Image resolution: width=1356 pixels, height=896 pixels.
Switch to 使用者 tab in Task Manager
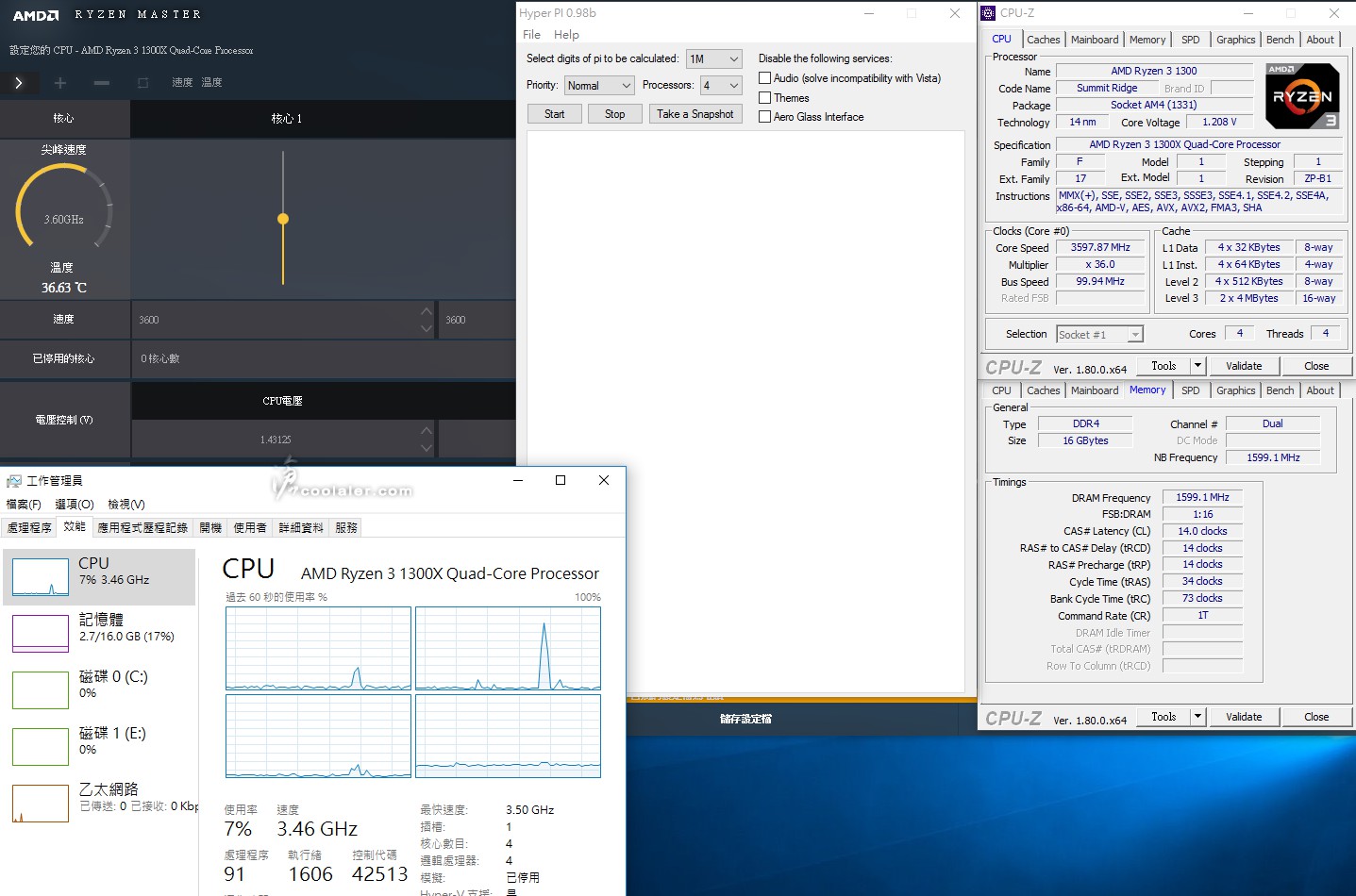[x=250, y=528]
